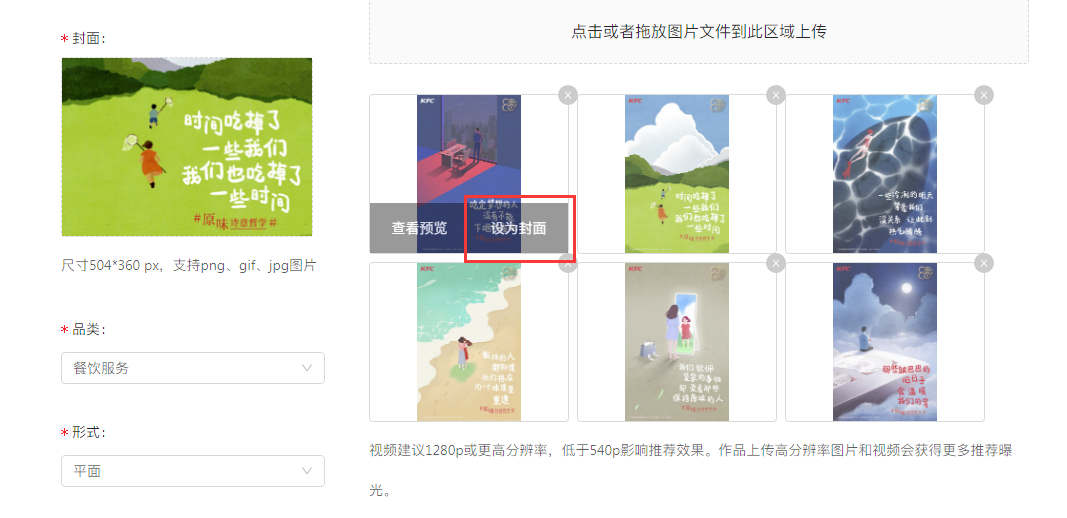Remove the moonlit clouds poster thumbnail
Viewport: 1067px width, 518px height.
(983, 263)
